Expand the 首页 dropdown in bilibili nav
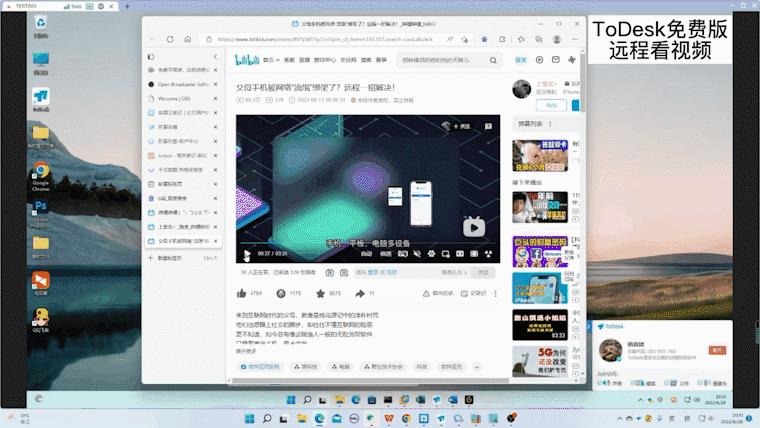 pos(271,60)
